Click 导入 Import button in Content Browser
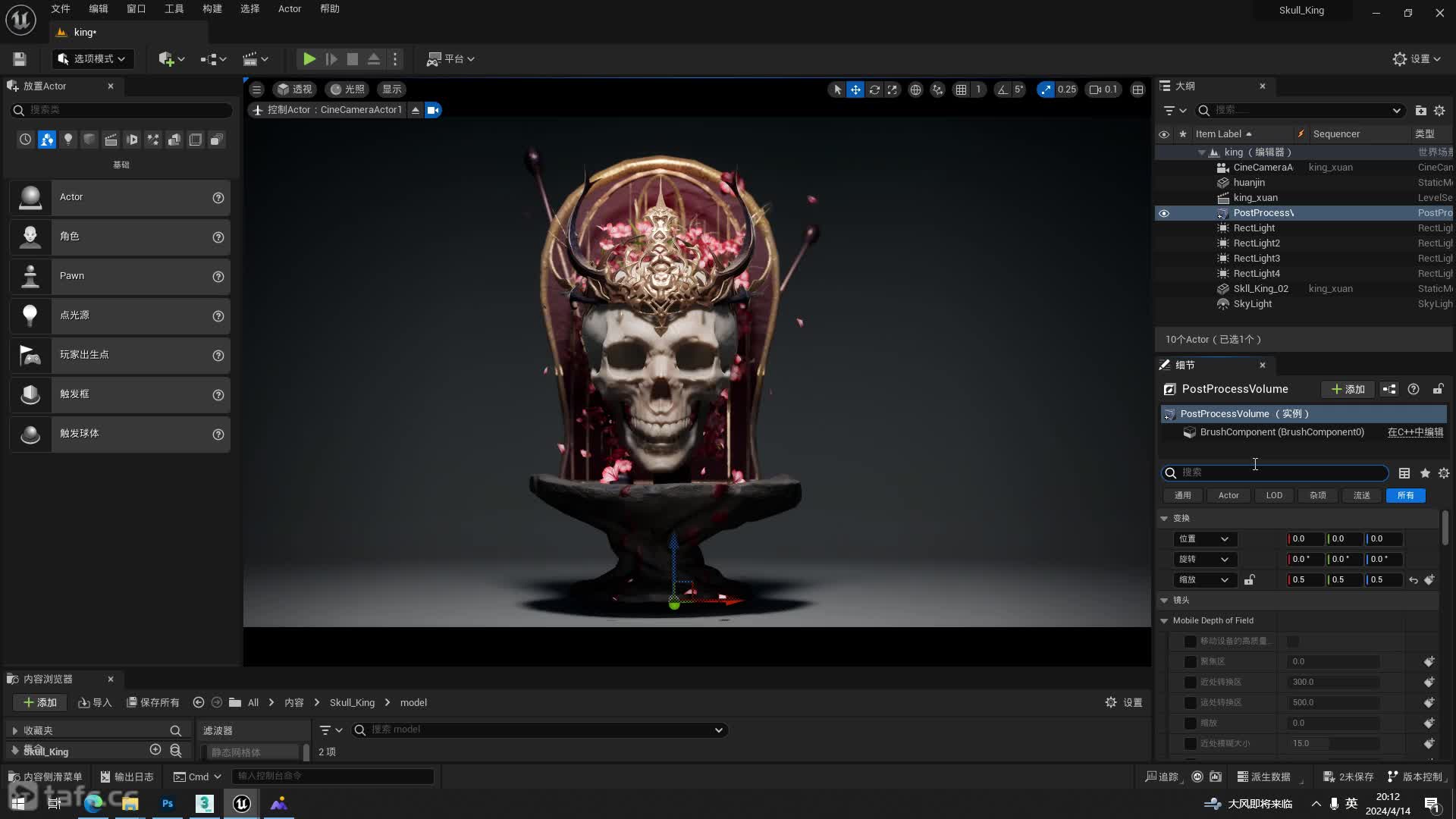Screen dimensions: 1456x819 pyautogui.click(x=96, y=703)
